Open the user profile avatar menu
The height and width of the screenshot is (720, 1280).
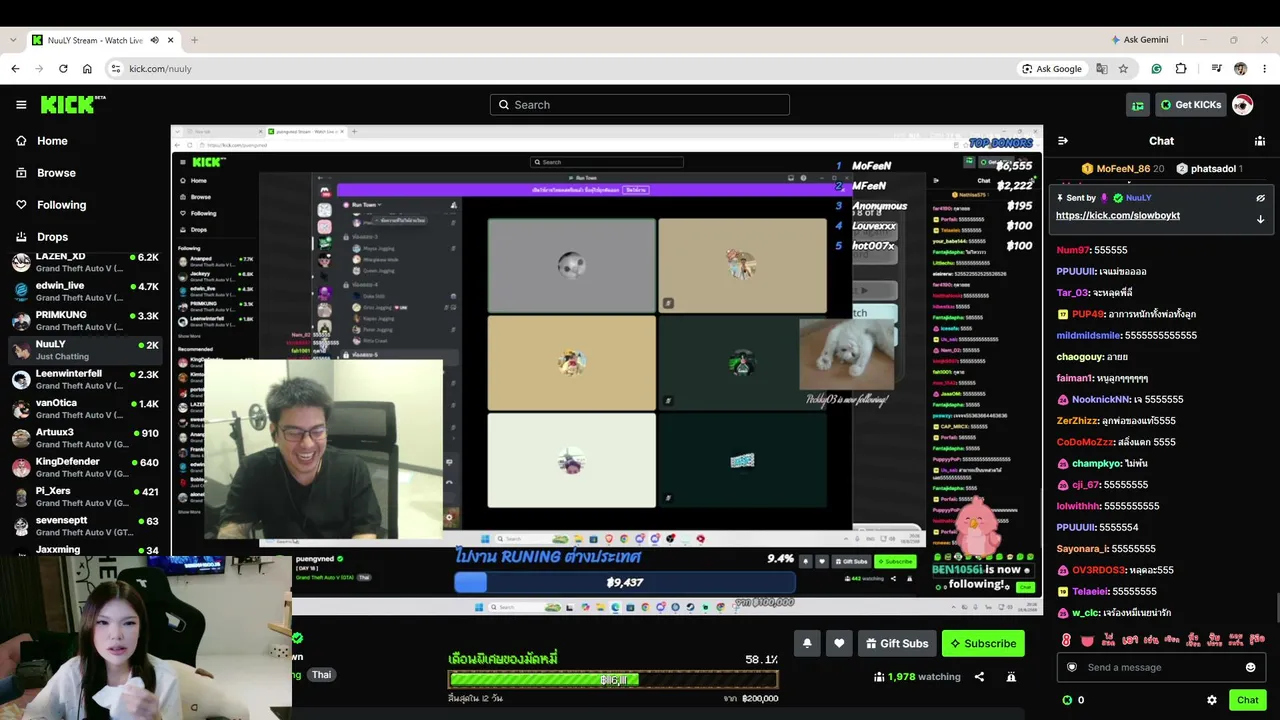(1243, 105)
